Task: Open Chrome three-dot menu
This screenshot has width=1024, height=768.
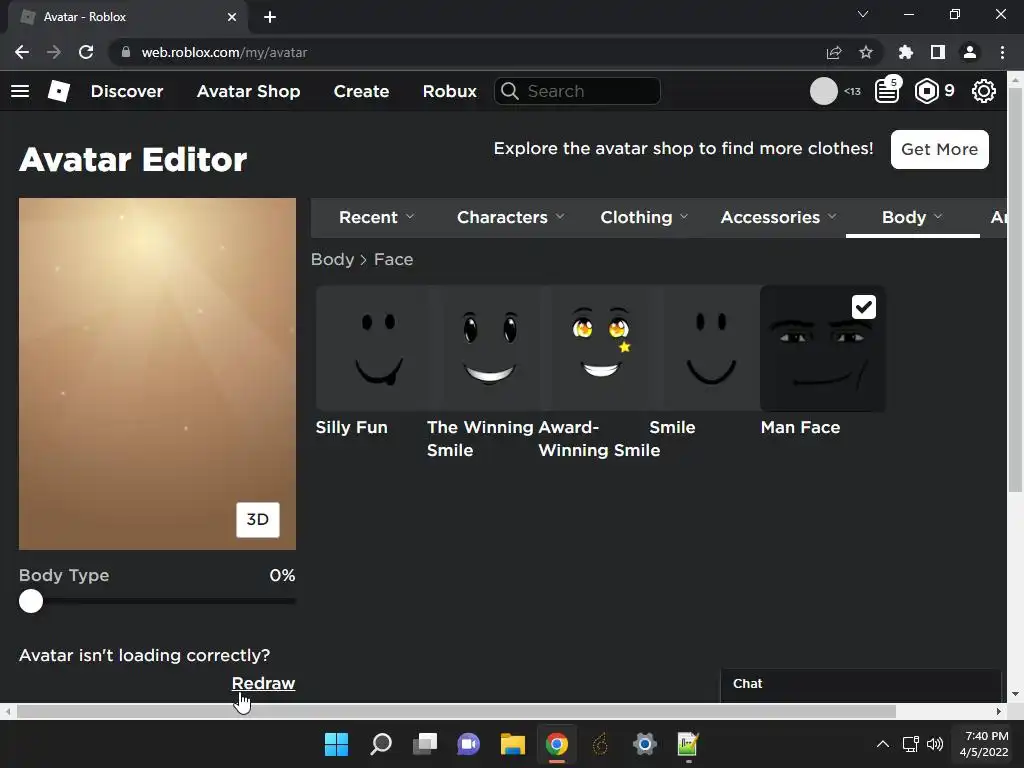Action: pyautogui.click(x=1002, y=52)
